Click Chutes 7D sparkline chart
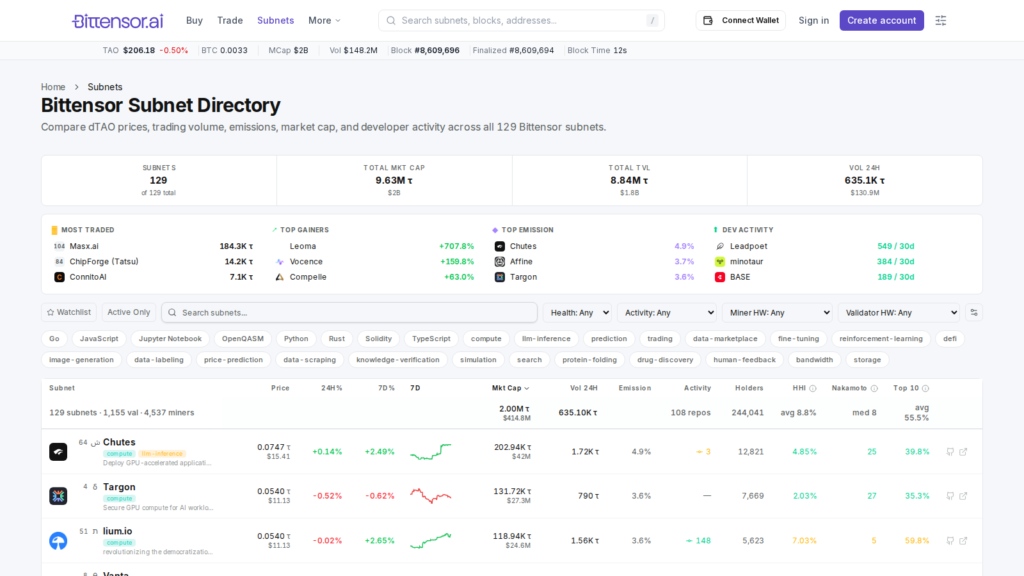The image size is (1024, 576). pyautogui.click(x=430, y=451)
